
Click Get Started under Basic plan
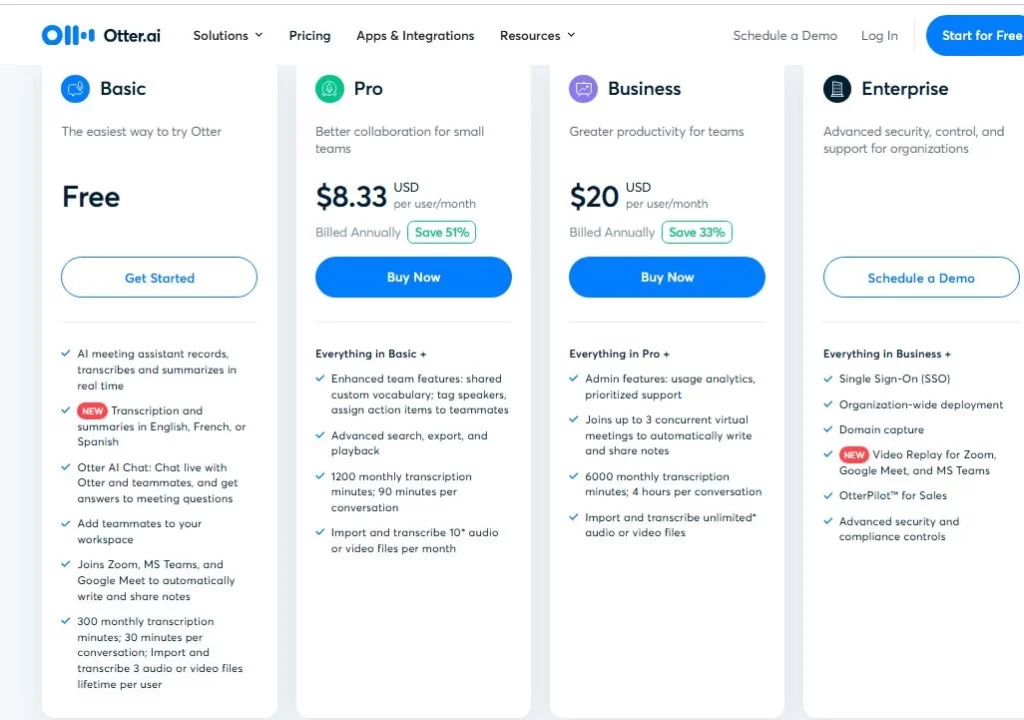click(x=159, y=278)
